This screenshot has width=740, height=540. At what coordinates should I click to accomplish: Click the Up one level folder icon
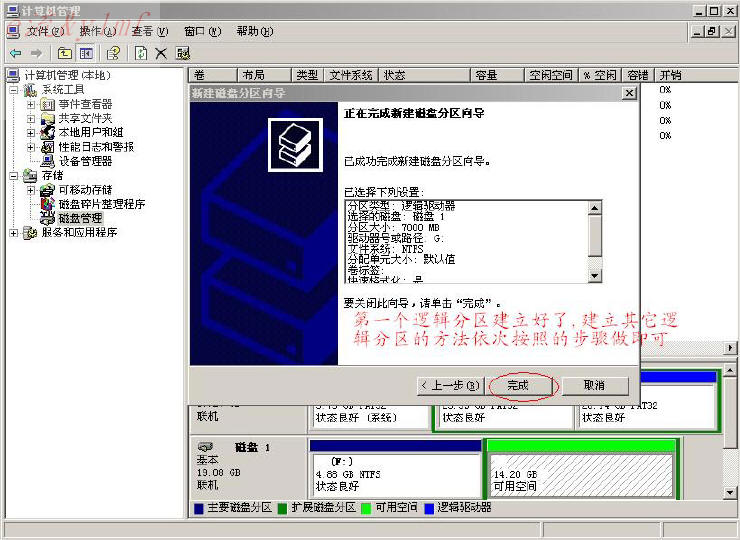(65, 53)
